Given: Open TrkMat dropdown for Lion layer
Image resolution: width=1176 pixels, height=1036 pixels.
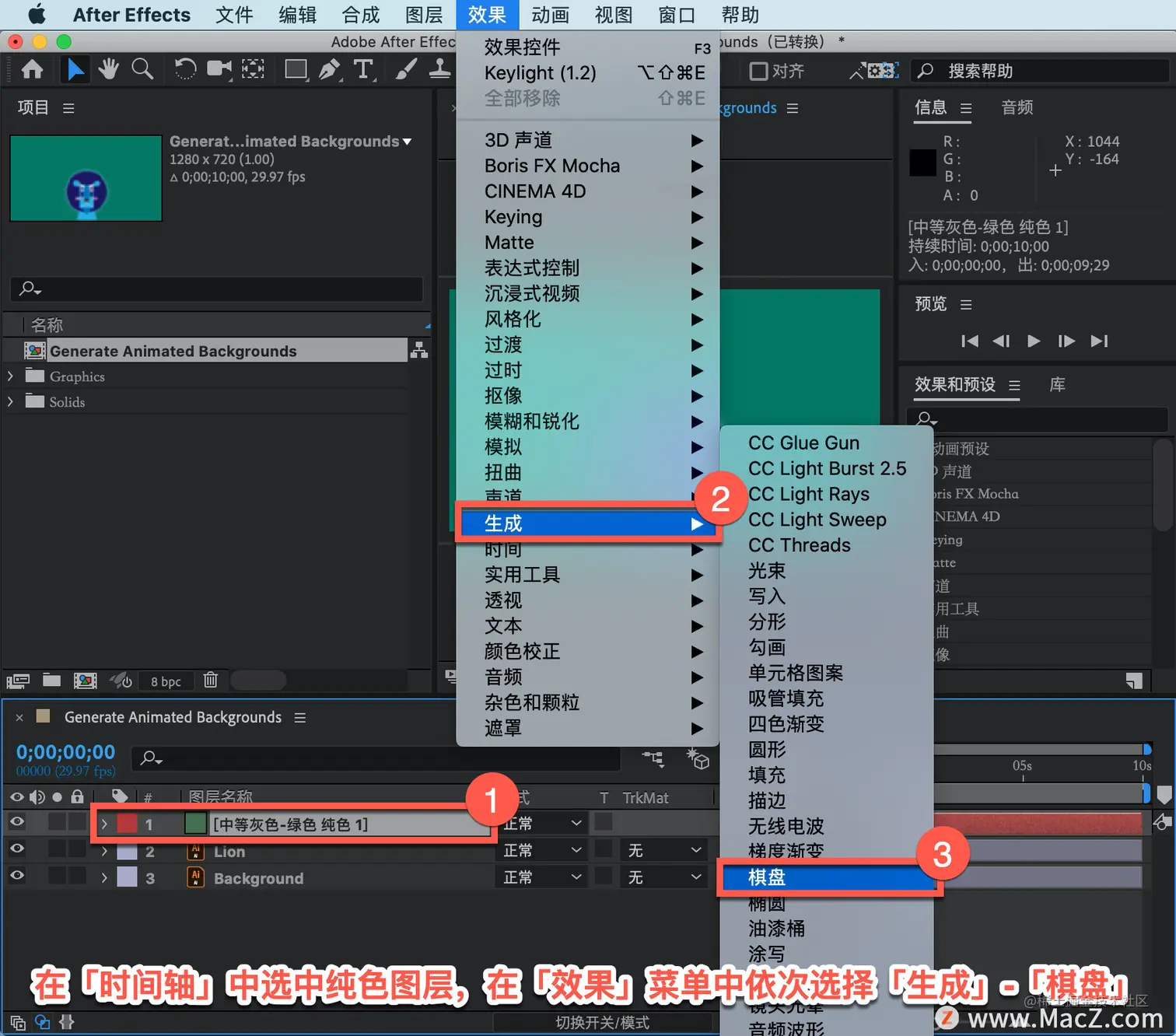Looking at the screenshot, I should coord(665,851).
